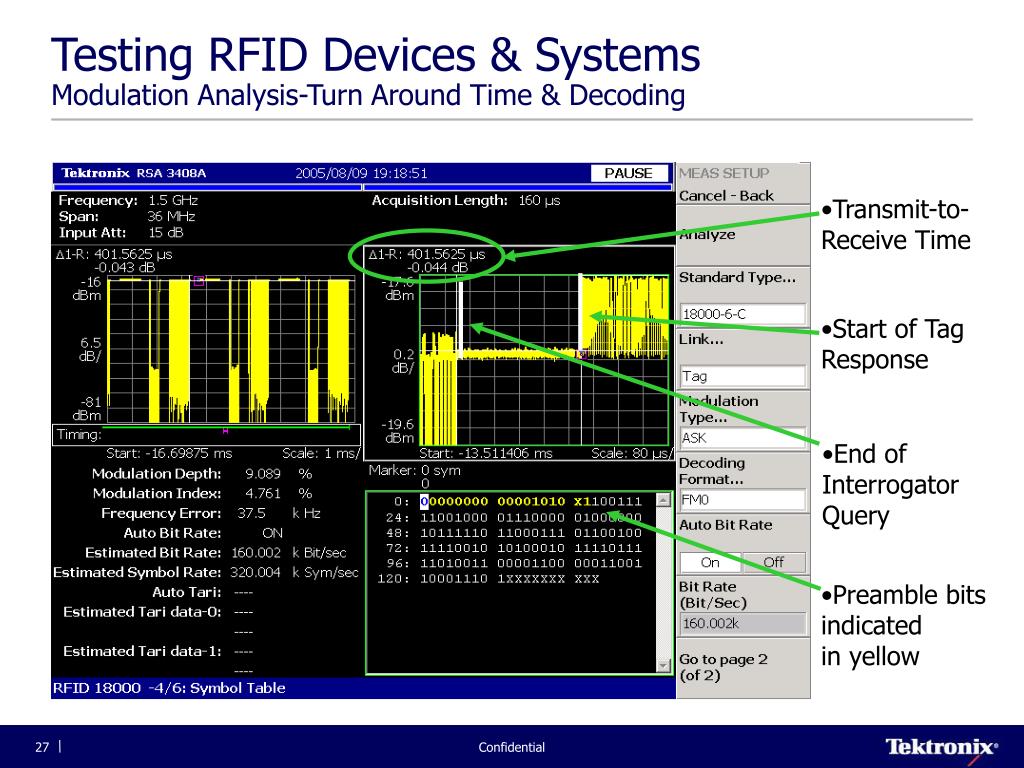Click right graph Start -13.511406 ms label

pos(485,453)
